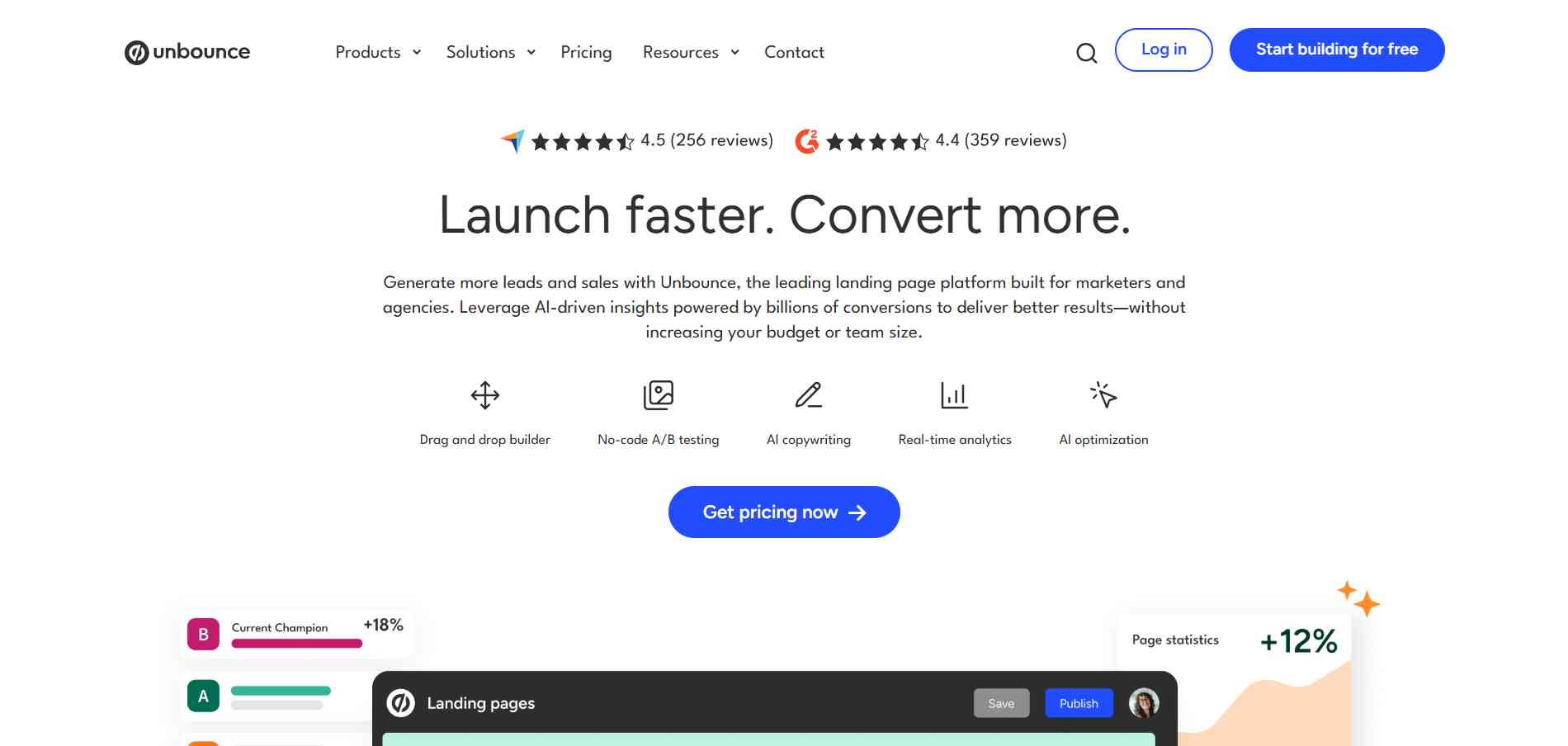Image resolution: width=1568 pixels, height=746 pixels.
Task: Select Contact in the navigation
Action: click(793, 52)
